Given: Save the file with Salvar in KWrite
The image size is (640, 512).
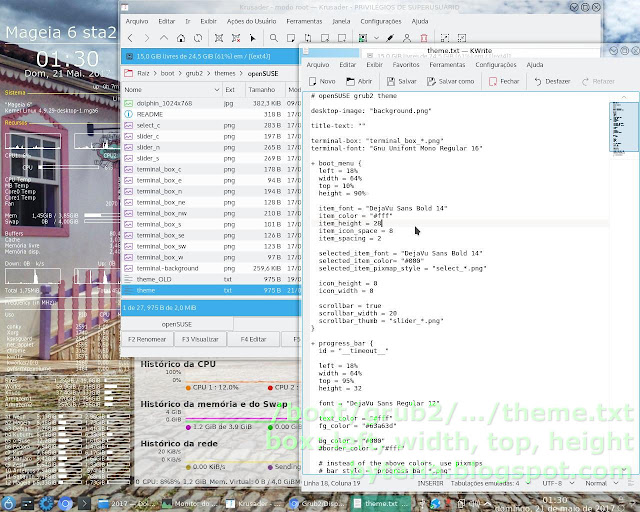Looking at the screenshot, I should (402, 82).
